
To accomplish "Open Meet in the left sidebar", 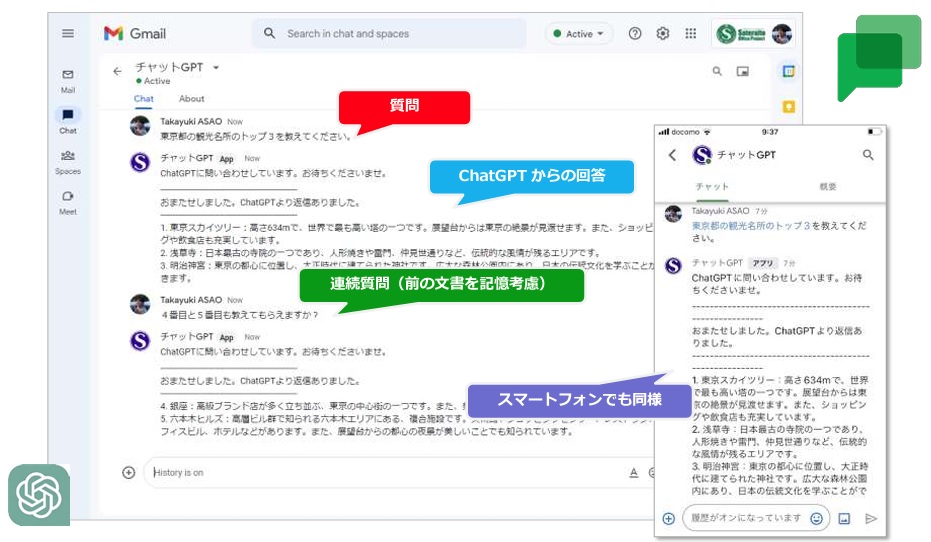I will pyautogui.click(x=68, y=202).
